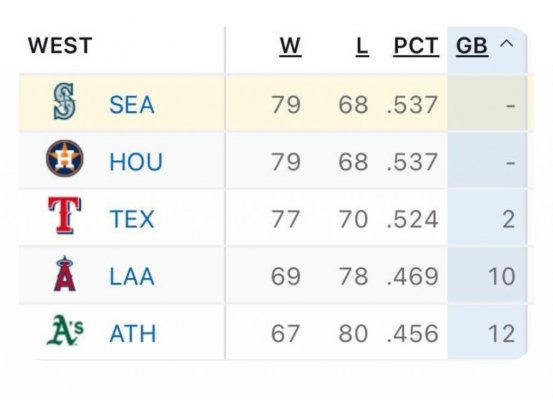Click the Texas Rangers logo

click(65, 215)
